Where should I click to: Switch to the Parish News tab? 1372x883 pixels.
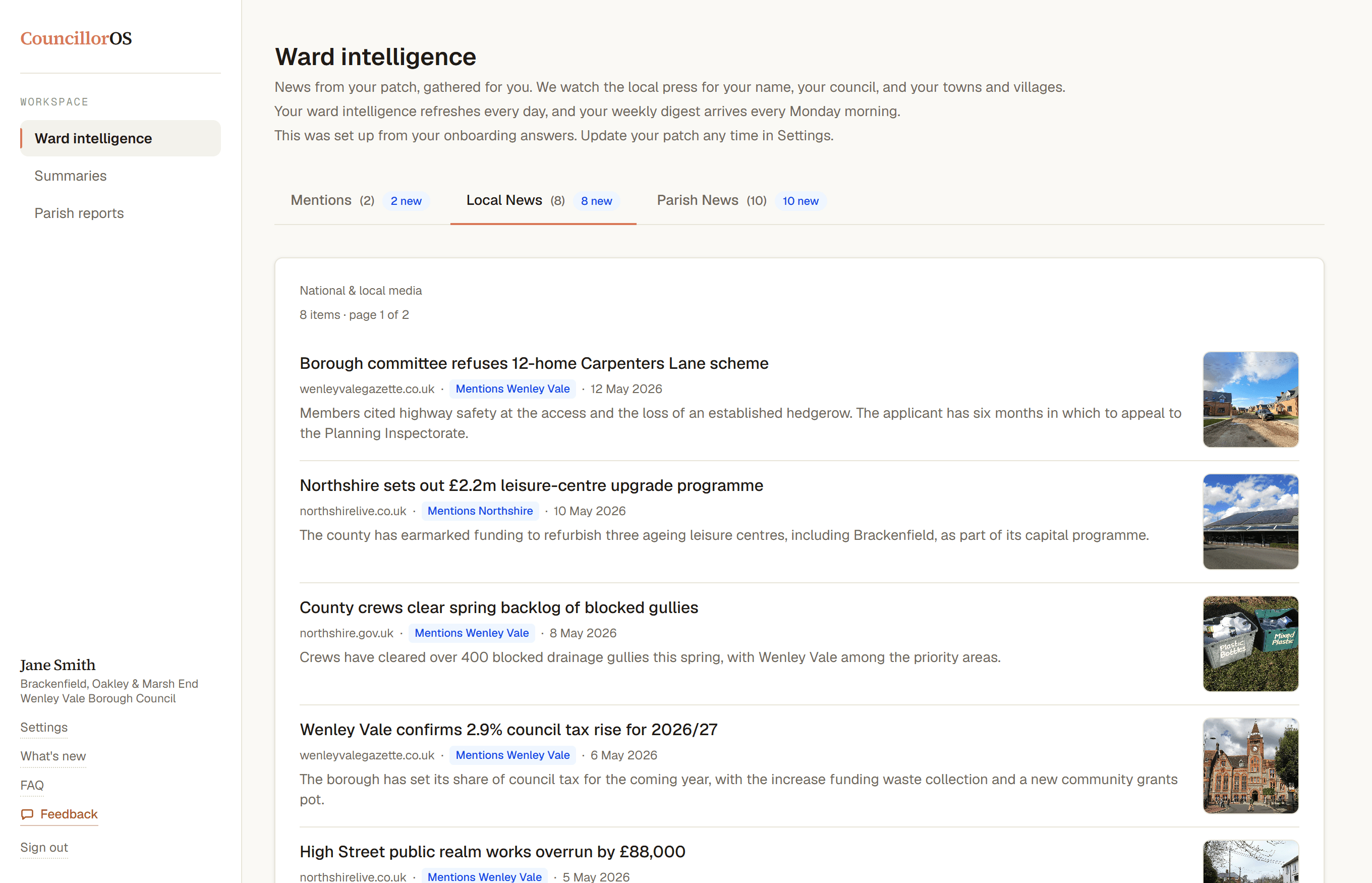click(x=741, y=200)
